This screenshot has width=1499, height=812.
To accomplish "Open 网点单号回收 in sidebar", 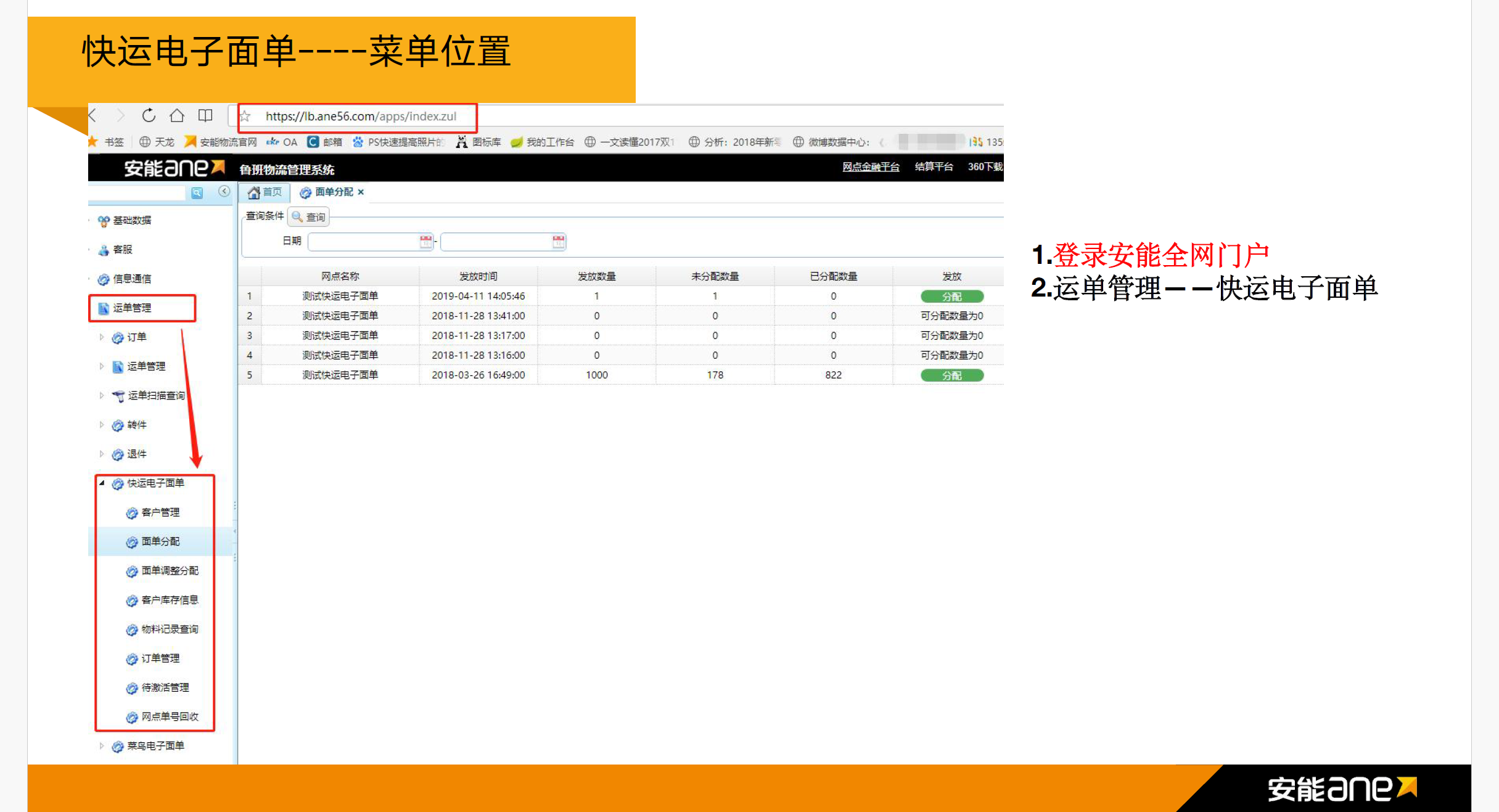I will 163,716.
